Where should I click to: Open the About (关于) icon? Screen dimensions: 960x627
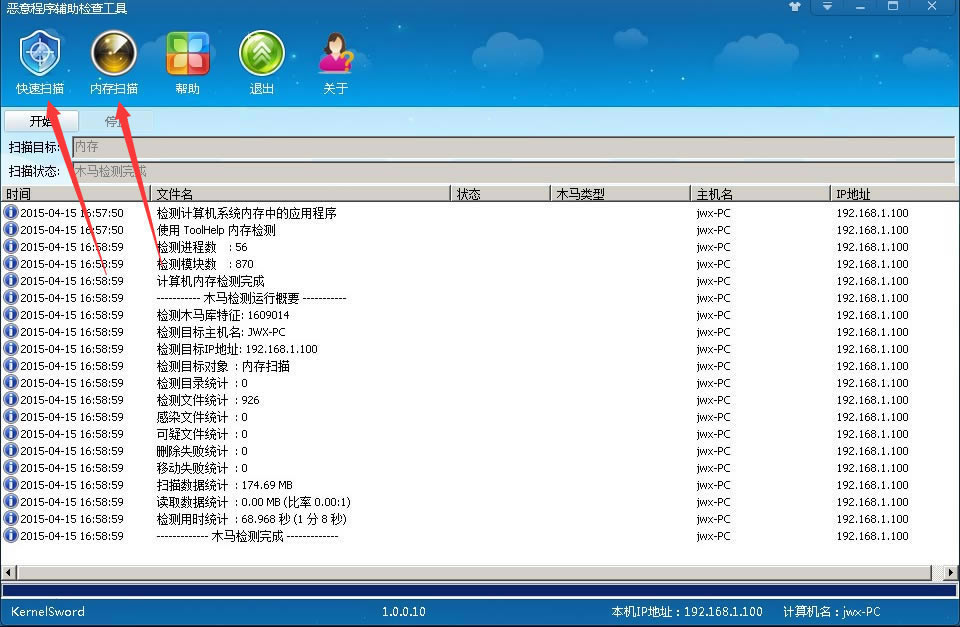[336, 62]
